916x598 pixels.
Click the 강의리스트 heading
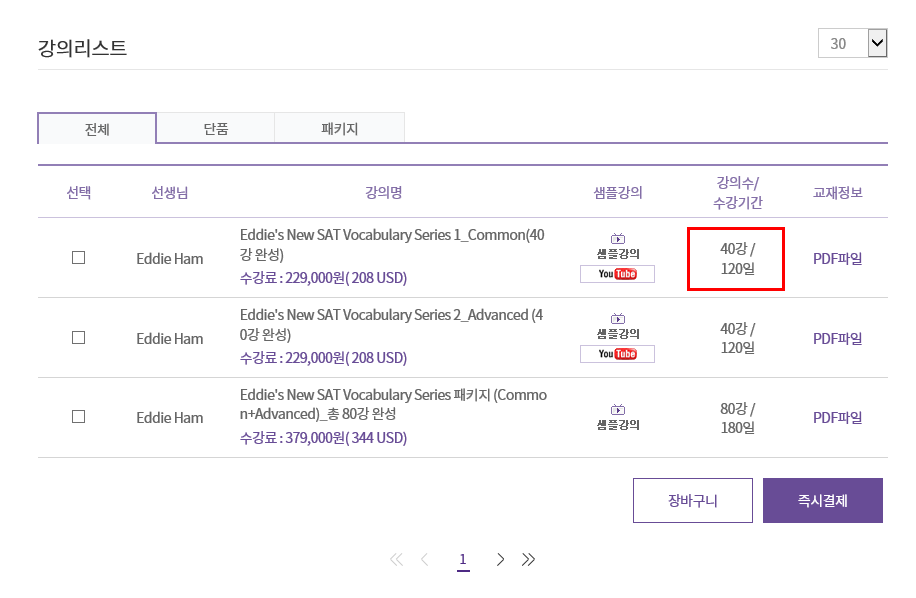(82, 47)
